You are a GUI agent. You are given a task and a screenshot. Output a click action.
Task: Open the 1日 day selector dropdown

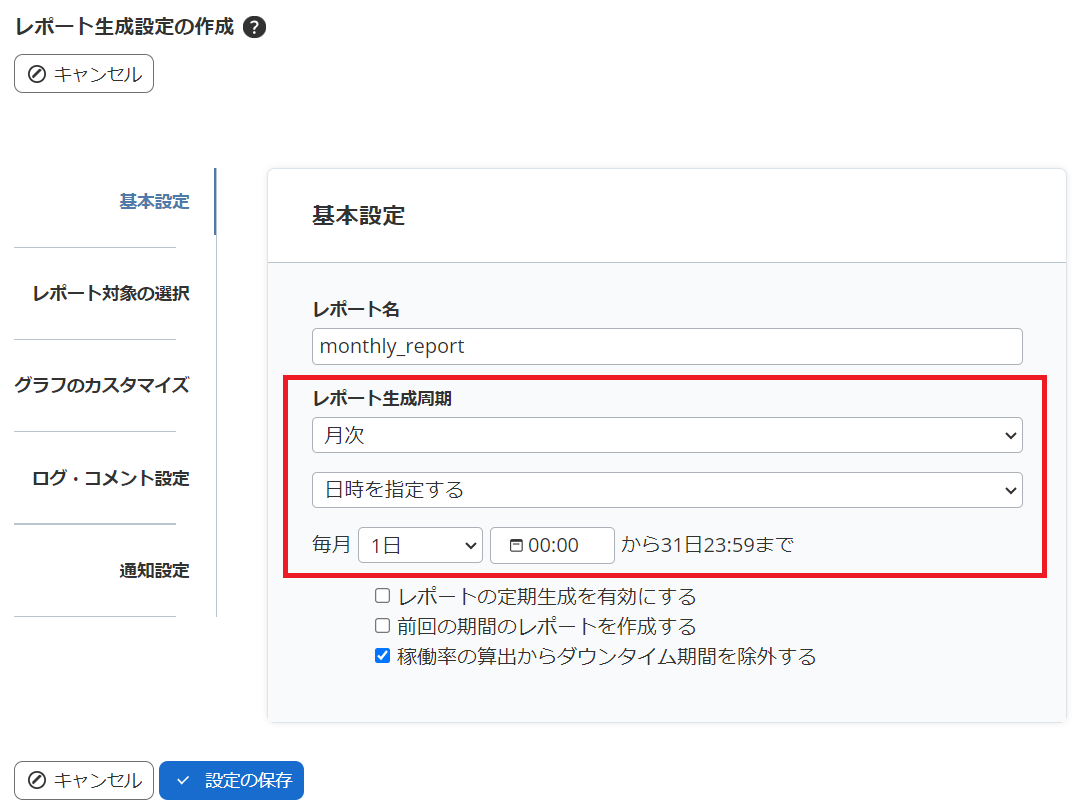point(420,545)
